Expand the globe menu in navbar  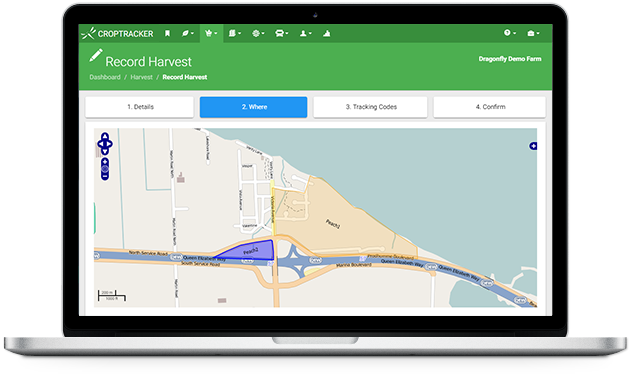click(x=258, y=33)
